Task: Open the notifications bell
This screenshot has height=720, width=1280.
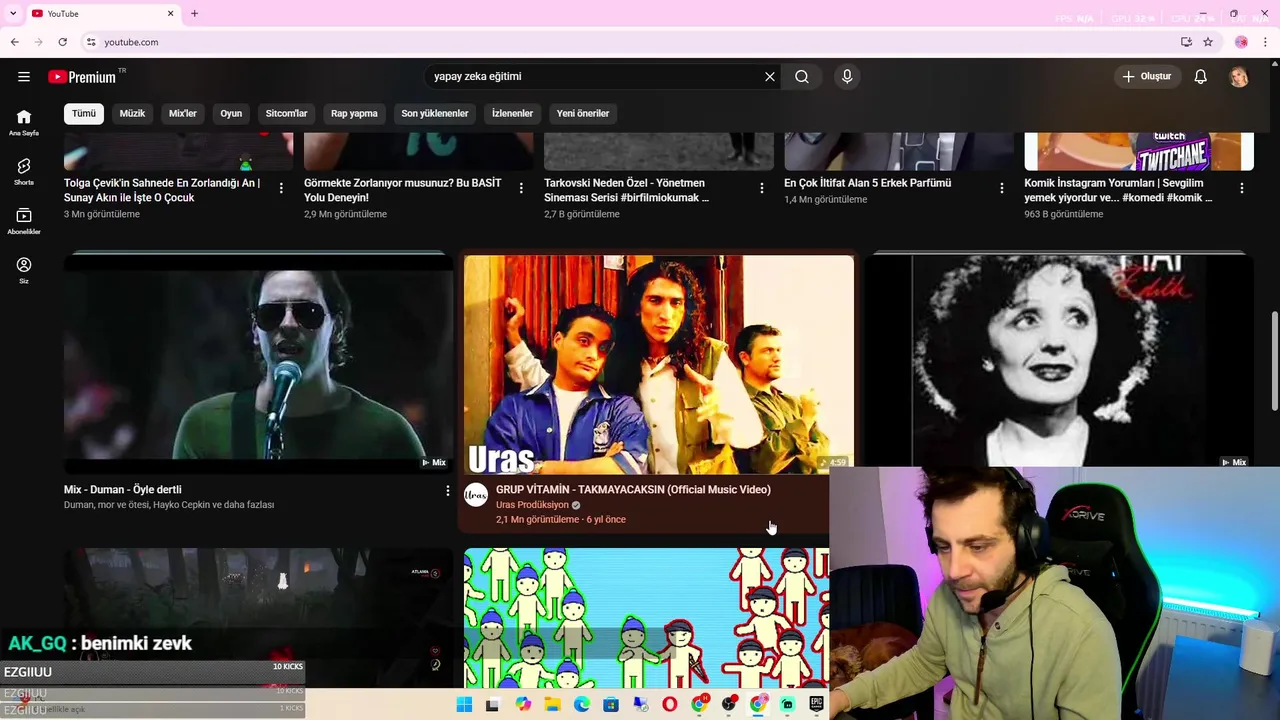Action: (x=1201, y=77)
